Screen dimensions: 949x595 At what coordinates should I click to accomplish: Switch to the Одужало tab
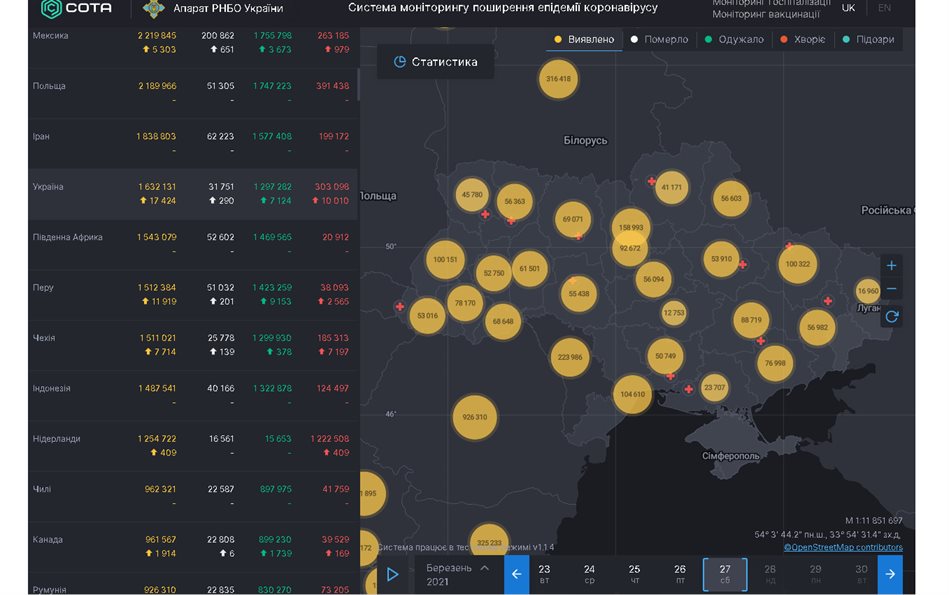click(x=734, y=39)
